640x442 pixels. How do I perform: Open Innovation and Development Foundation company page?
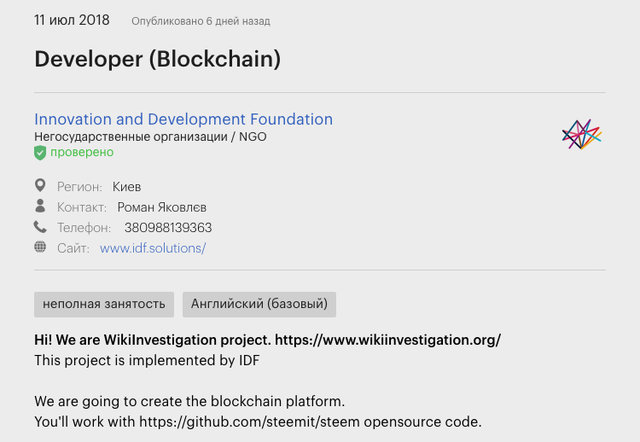(x=183, y=119)
